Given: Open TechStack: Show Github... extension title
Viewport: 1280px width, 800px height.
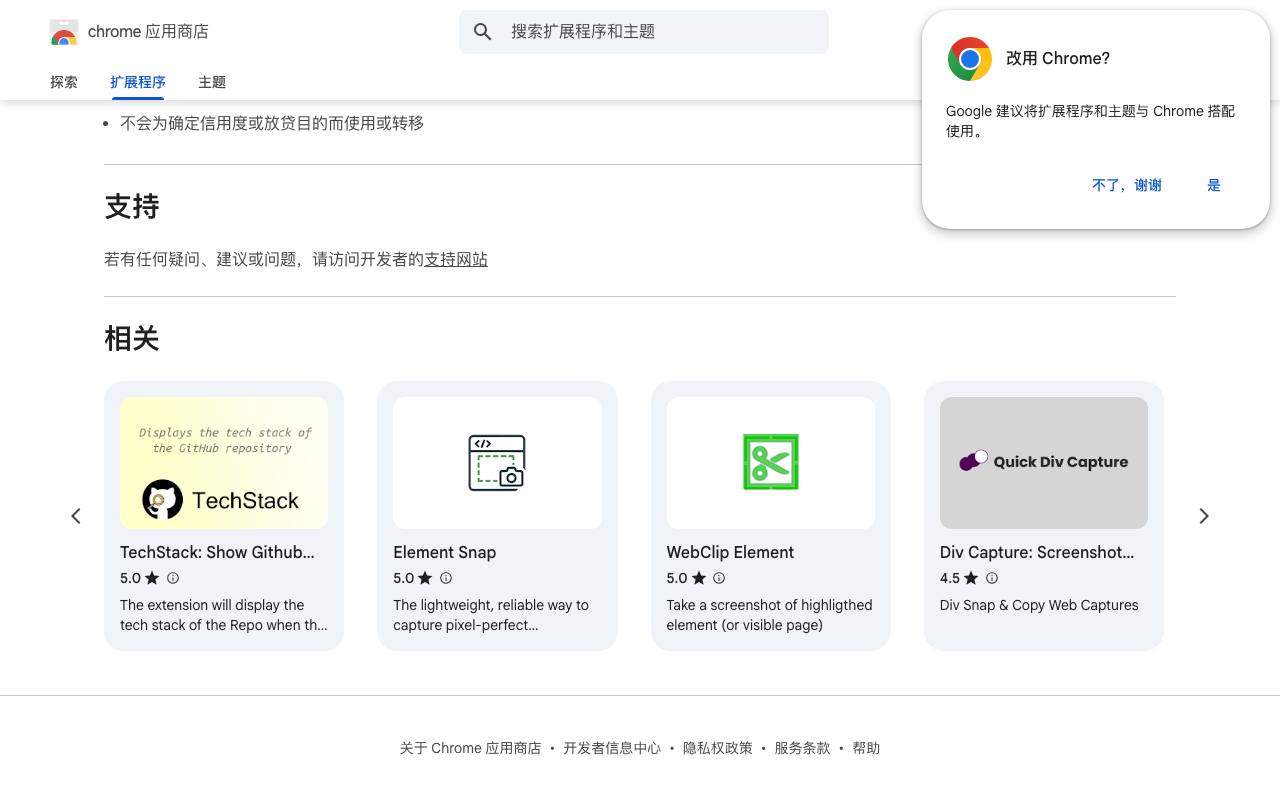Looking at the screenshot, I should [217, 552].
